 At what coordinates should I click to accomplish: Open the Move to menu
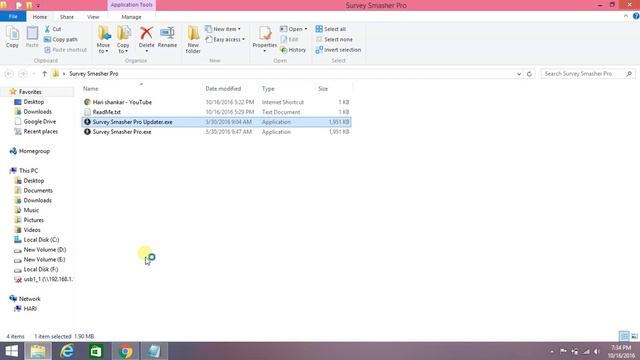coord(103,39)
